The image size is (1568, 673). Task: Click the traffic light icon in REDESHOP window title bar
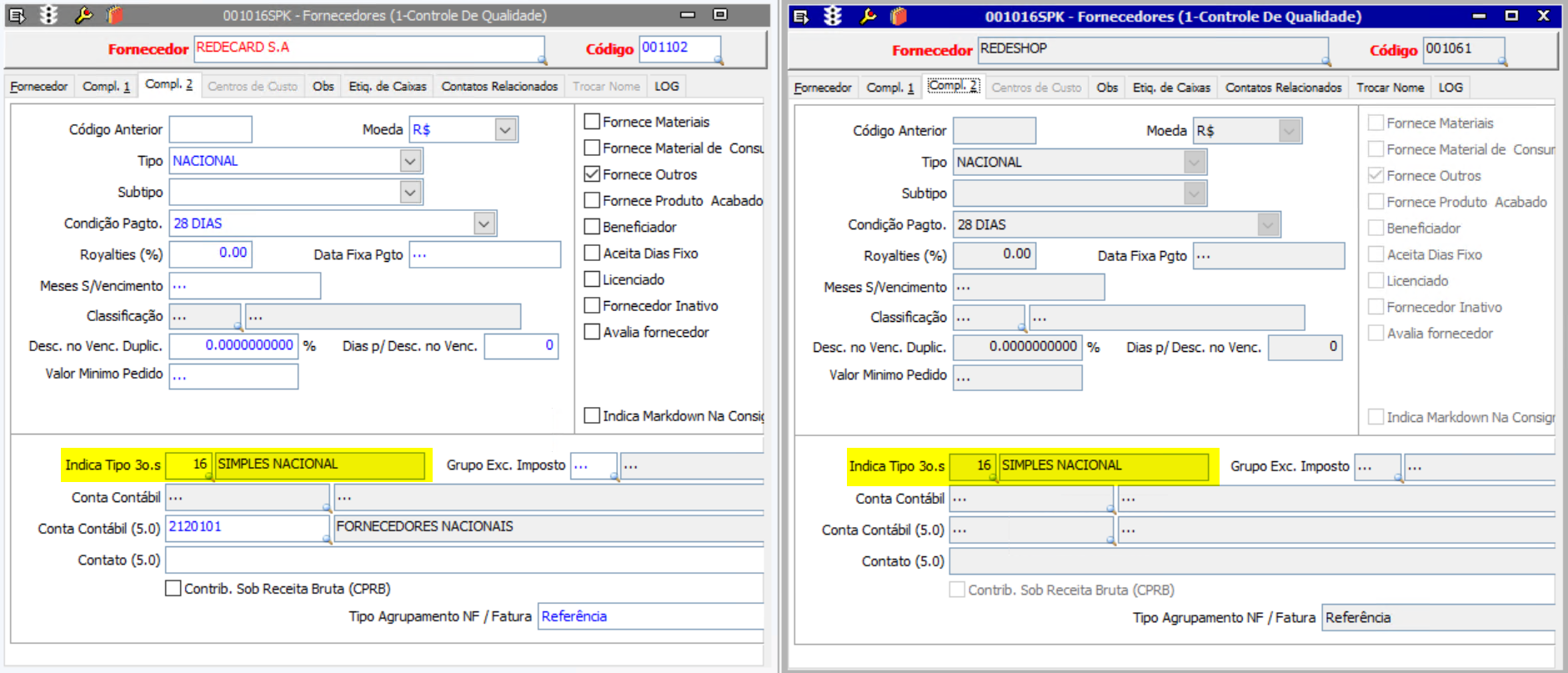coord(833,17)
